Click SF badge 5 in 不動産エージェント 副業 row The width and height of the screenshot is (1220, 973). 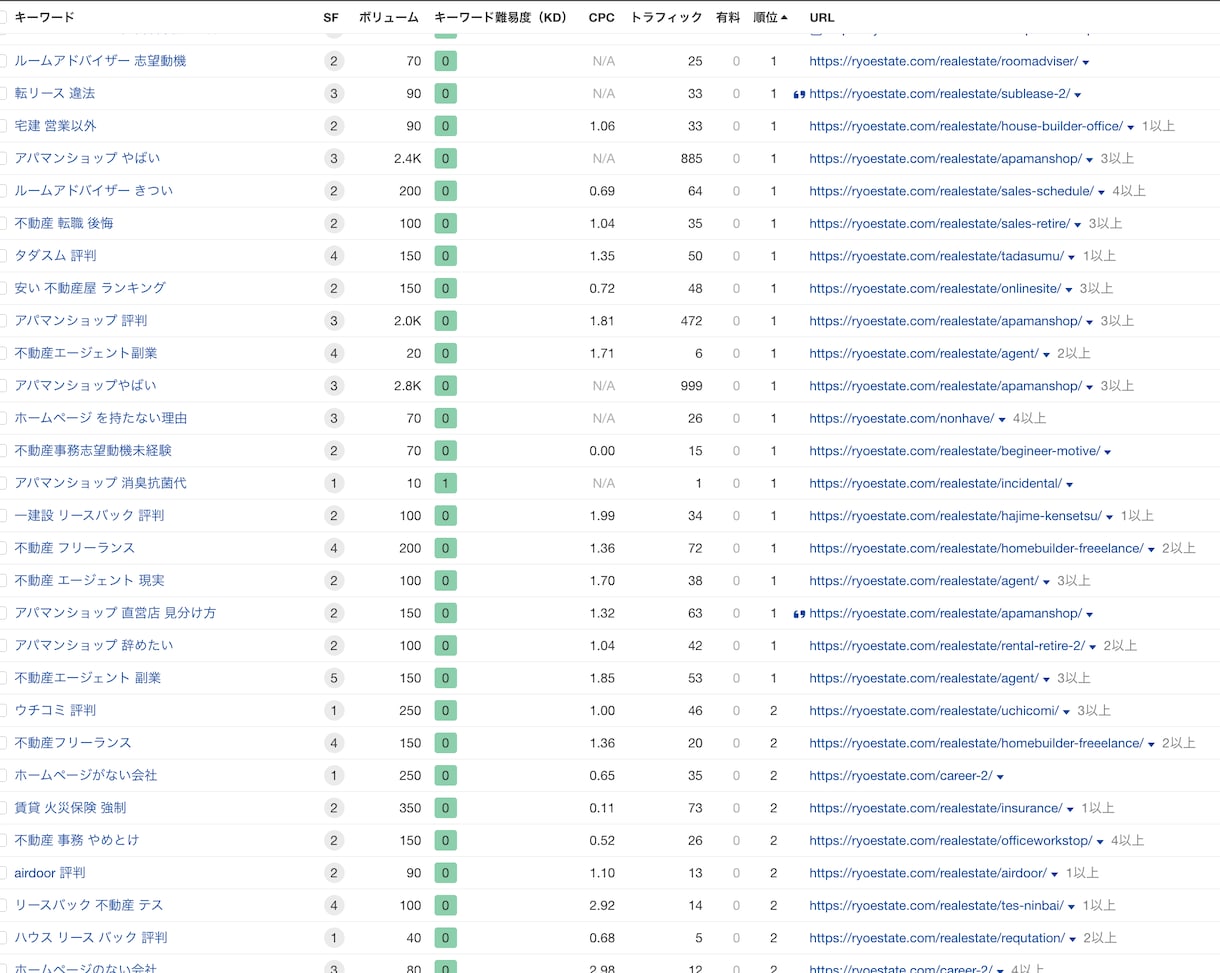(334, 678)
